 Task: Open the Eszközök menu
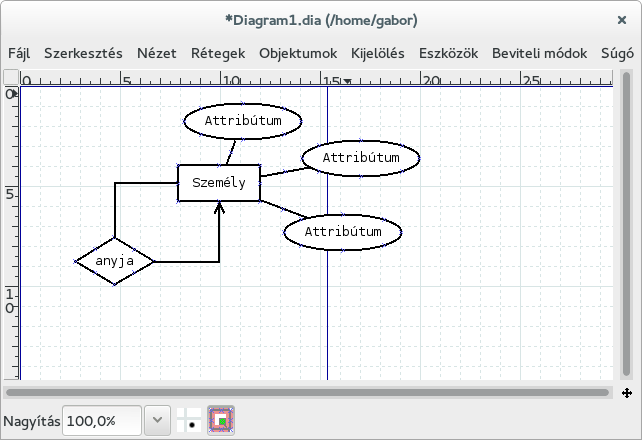449,53
